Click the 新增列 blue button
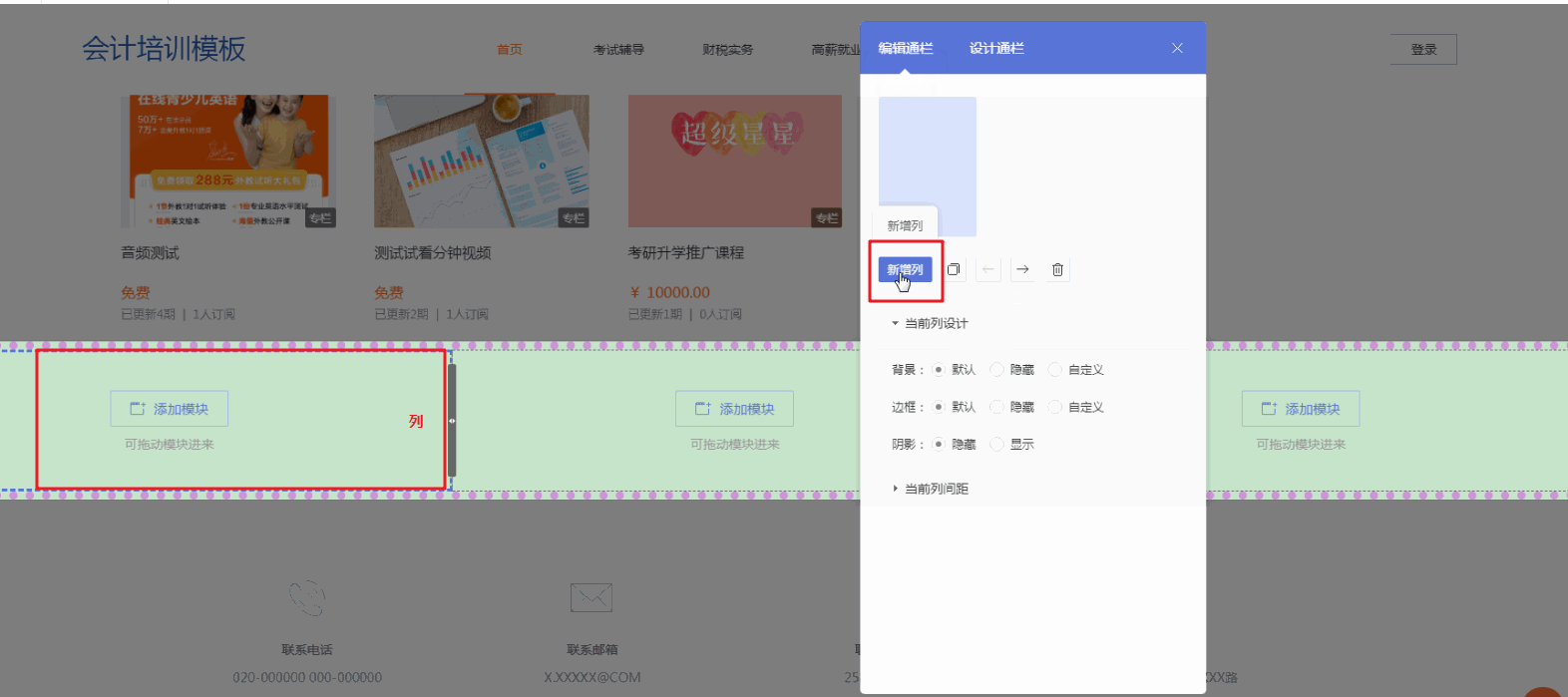1568x697 pixels. (905, 269)
